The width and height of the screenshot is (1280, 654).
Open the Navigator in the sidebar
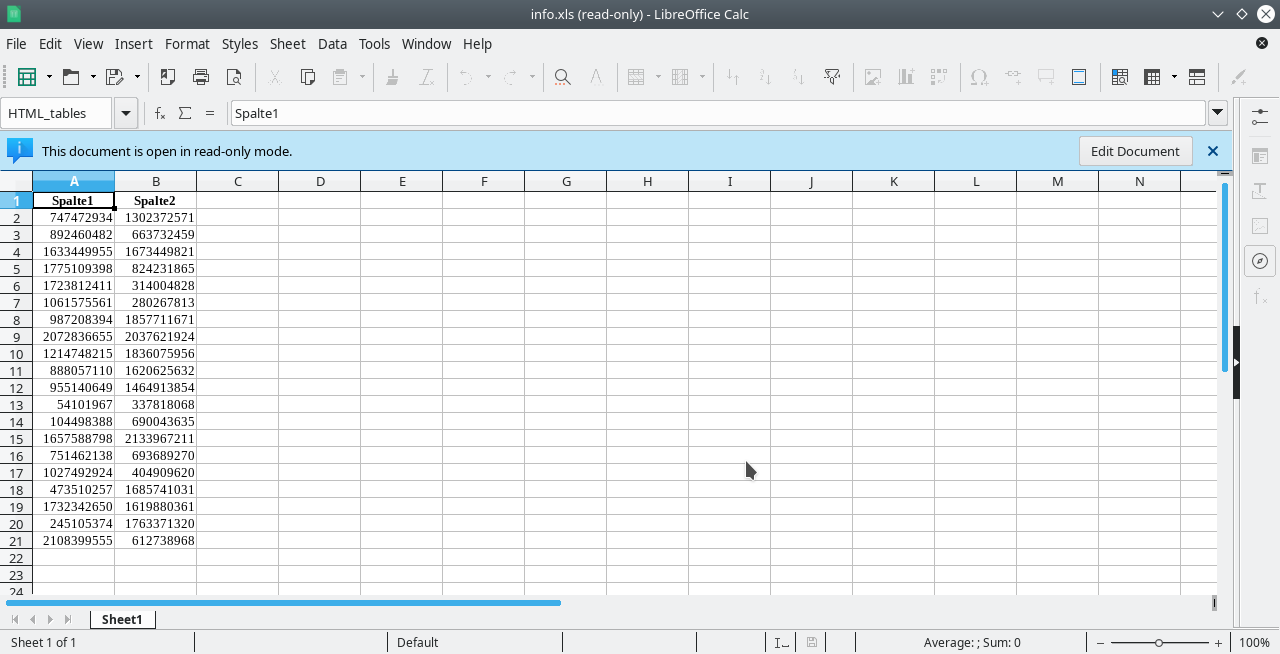click(1260, 261)
